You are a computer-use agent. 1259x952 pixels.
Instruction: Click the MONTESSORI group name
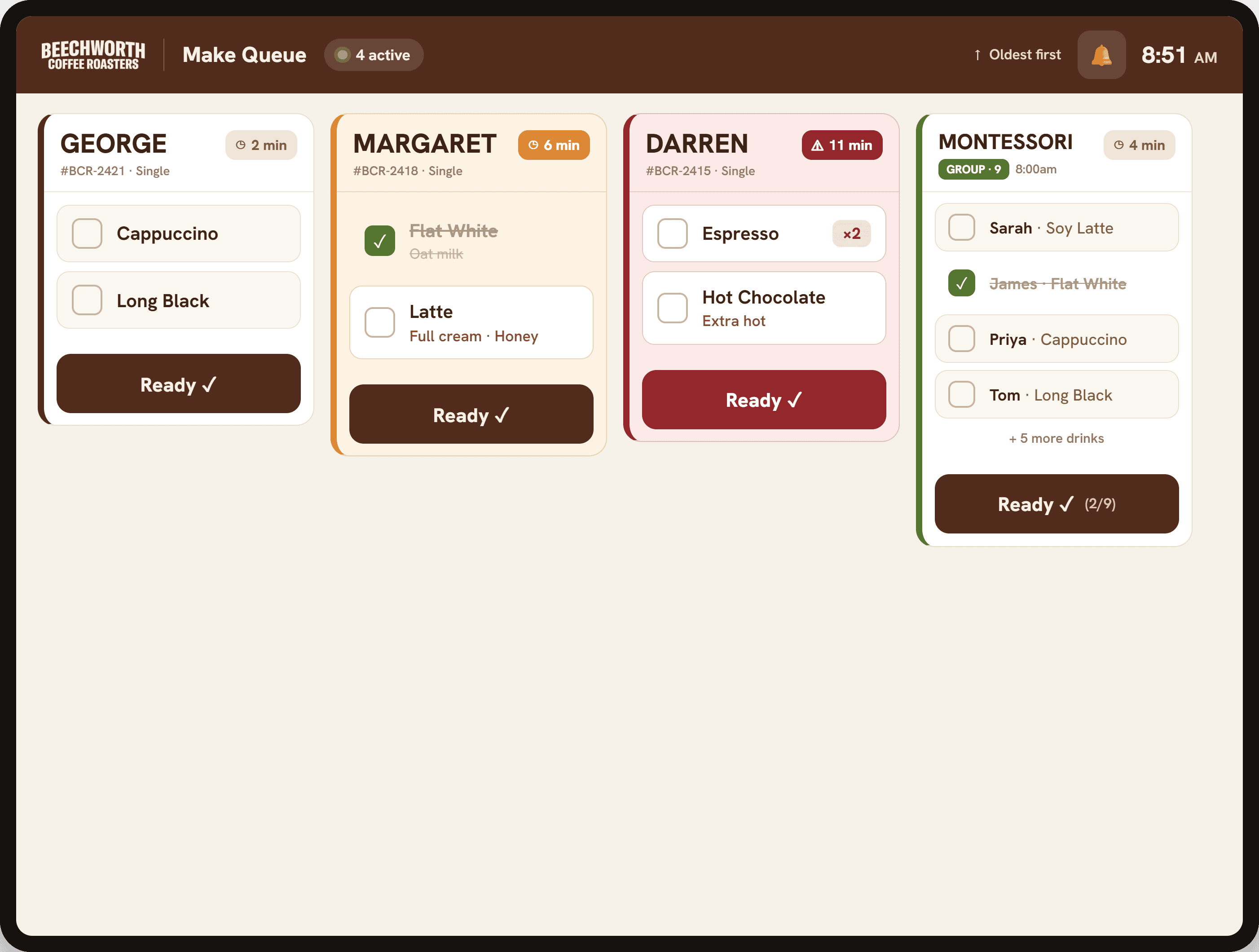coord(1005,142)
